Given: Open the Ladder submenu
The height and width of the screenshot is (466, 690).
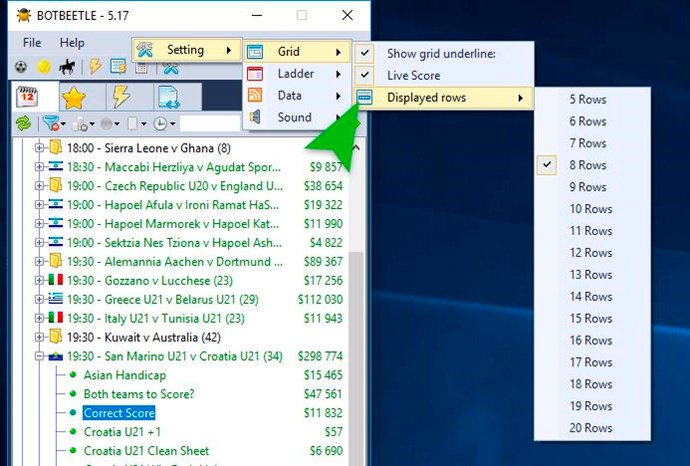Looking at the screenshot, I should pos(297,73).
